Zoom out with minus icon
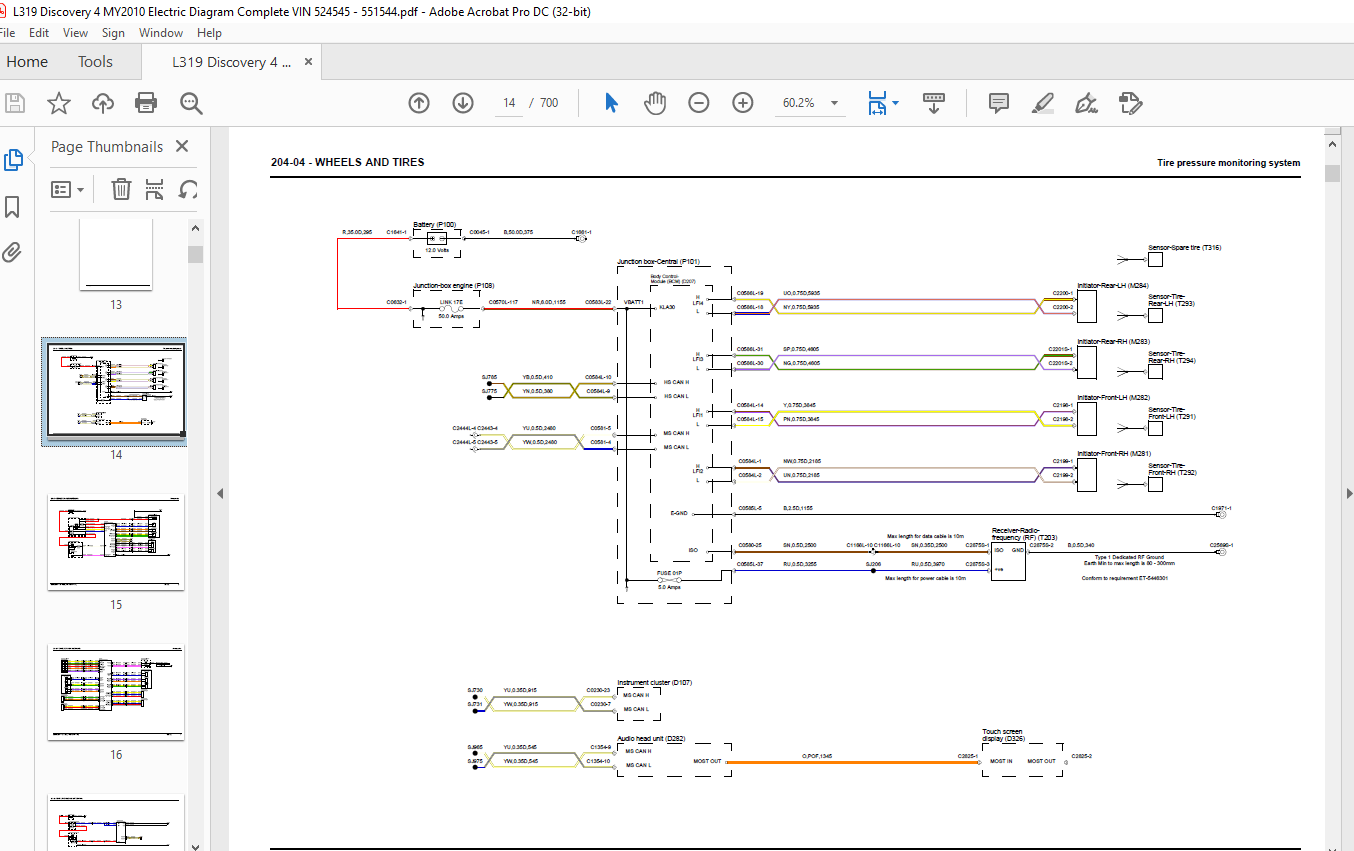The image size is (1354, 851). [x=699, y=103]
